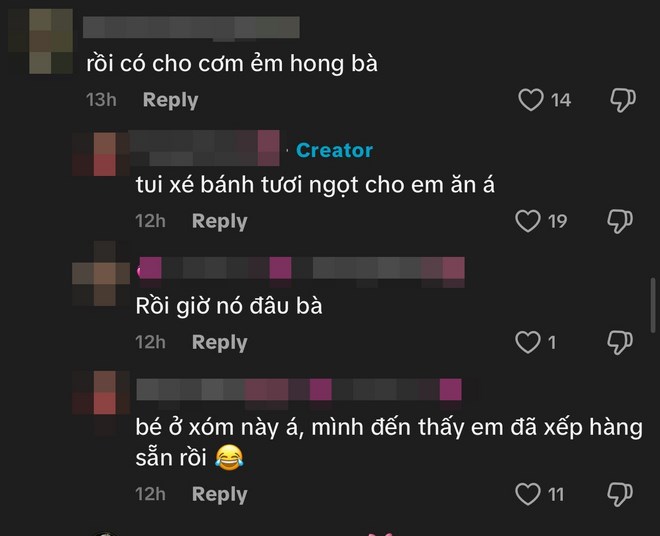Screen dimensions: 660x536
Task: Open the blurred username next to Creator badge
Action: click(204, 148)
